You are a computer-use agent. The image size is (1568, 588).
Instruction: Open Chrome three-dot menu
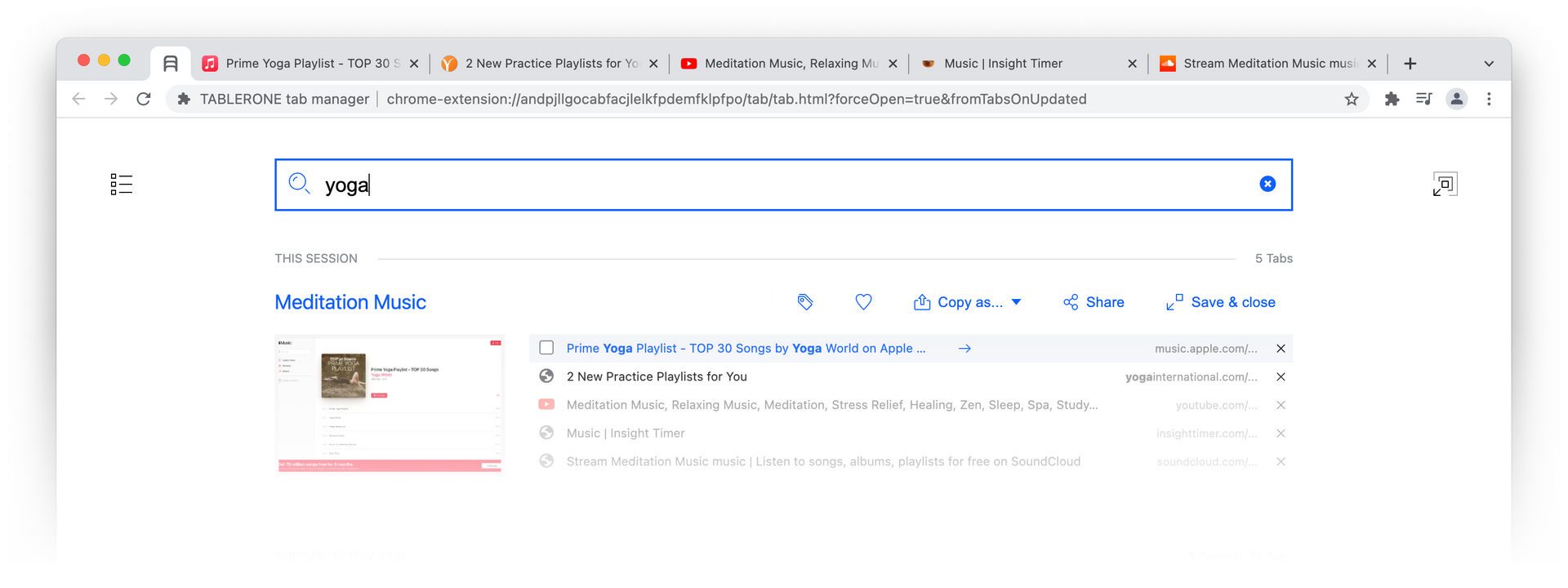1489,99
